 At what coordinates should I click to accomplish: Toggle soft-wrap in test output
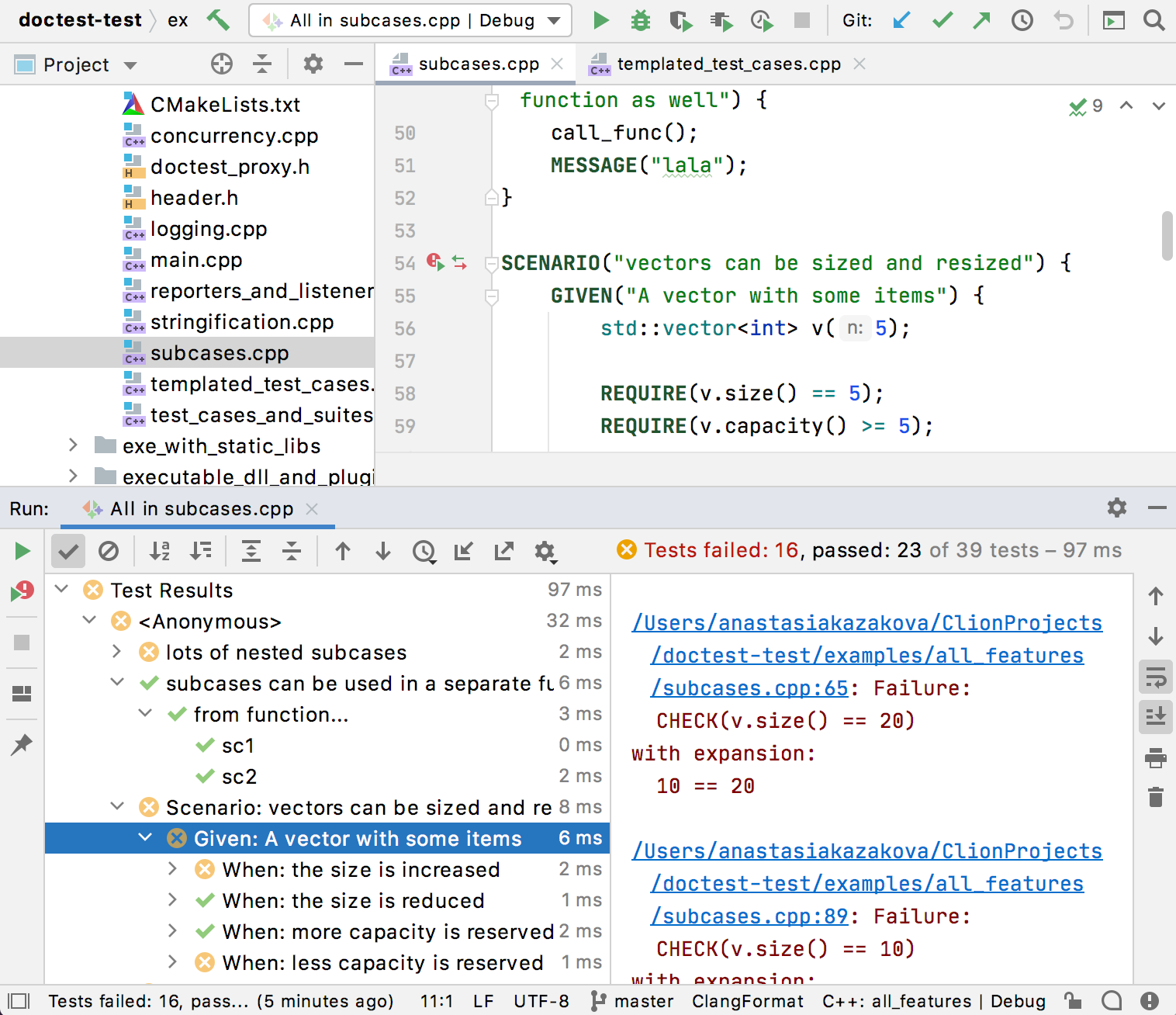coord(1156,677)
